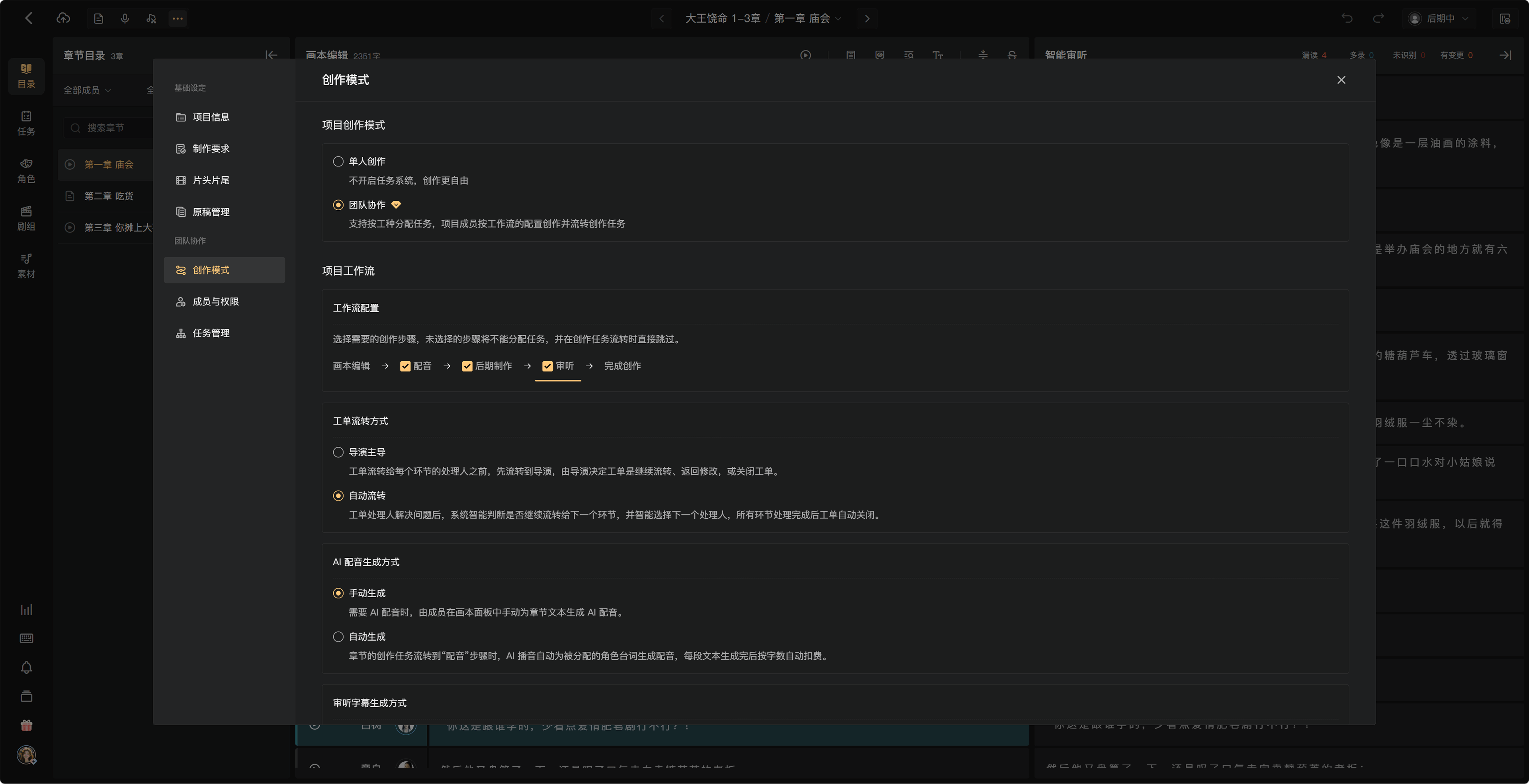
Task: Click the undo icon
Action: click(x=1347, y=18)
